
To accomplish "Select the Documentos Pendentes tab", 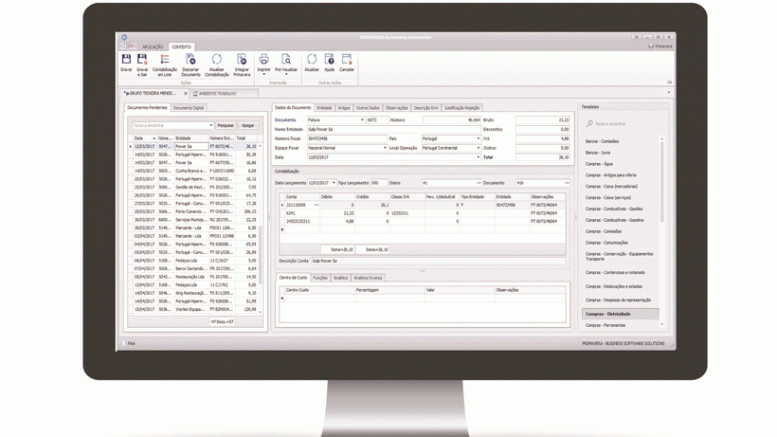I will [x=147, y=108].
